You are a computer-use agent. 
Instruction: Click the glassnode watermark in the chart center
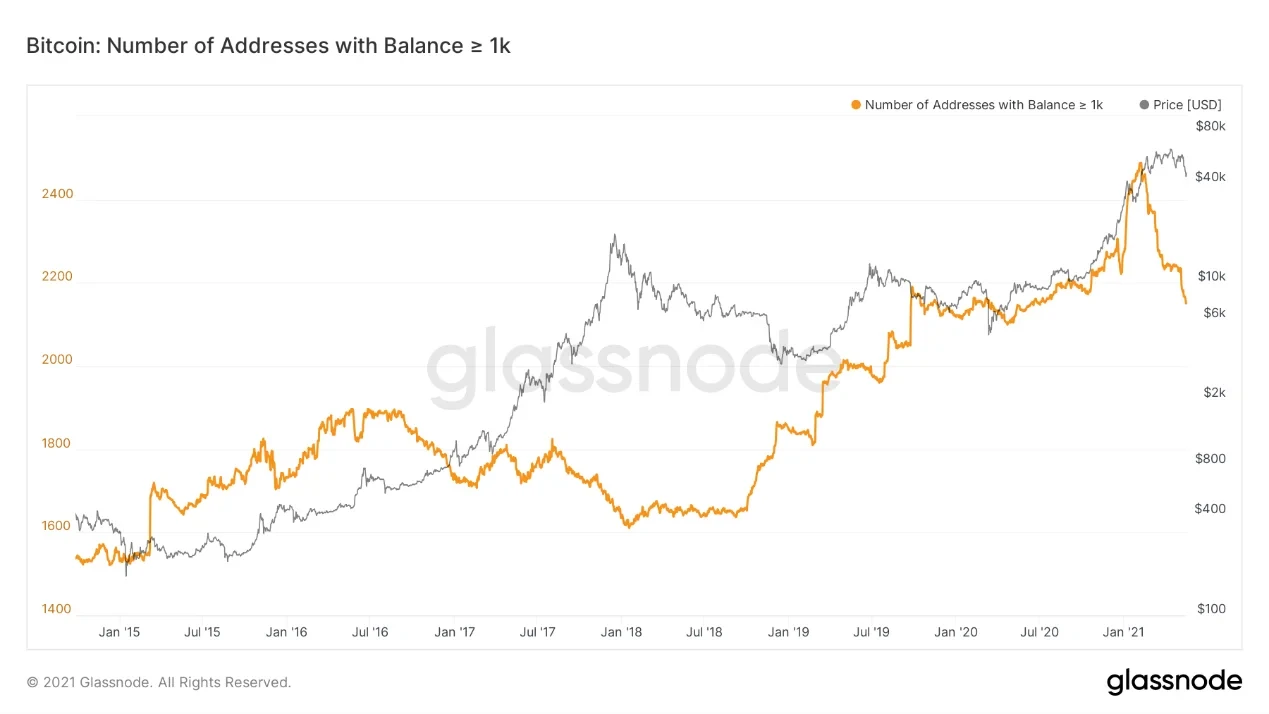click(x=634, y=367)
